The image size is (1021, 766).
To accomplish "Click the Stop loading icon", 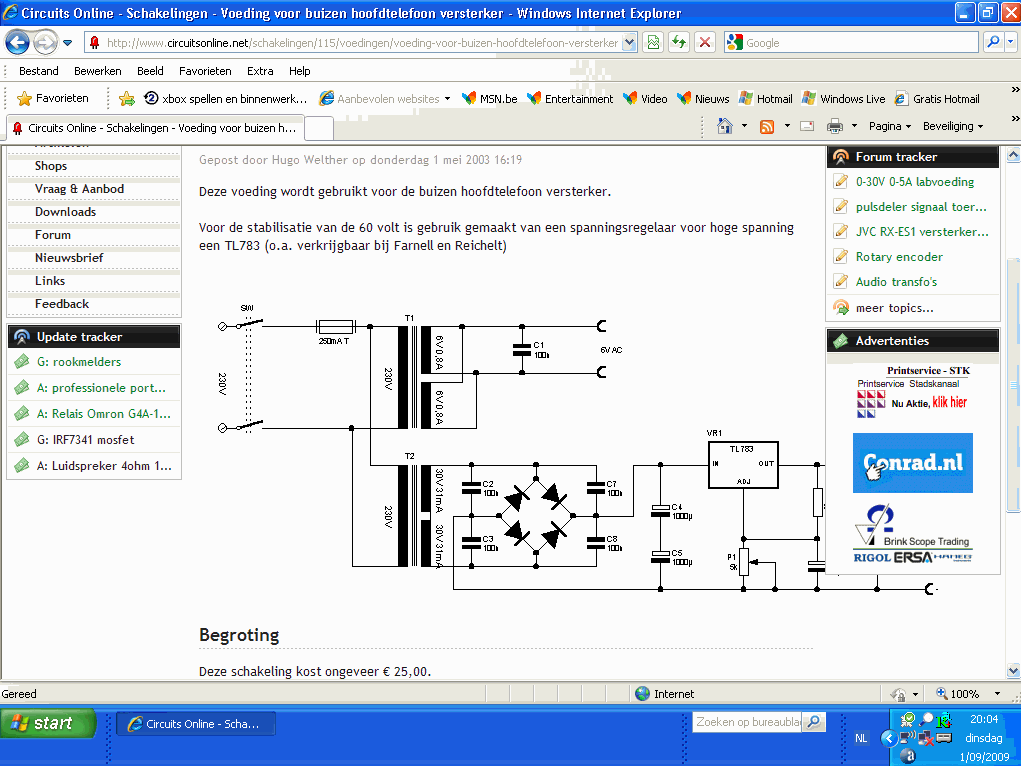I will [x=705, y=43].
